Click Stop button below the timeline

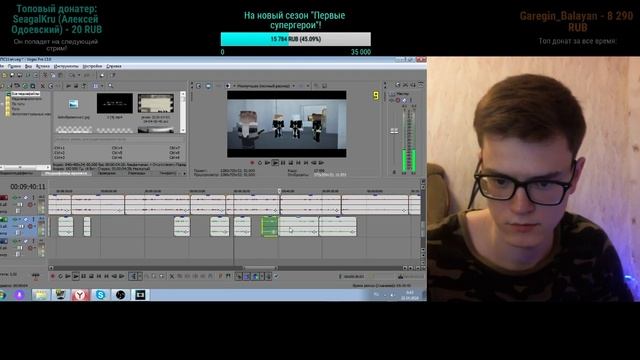[x=91, y=276]
